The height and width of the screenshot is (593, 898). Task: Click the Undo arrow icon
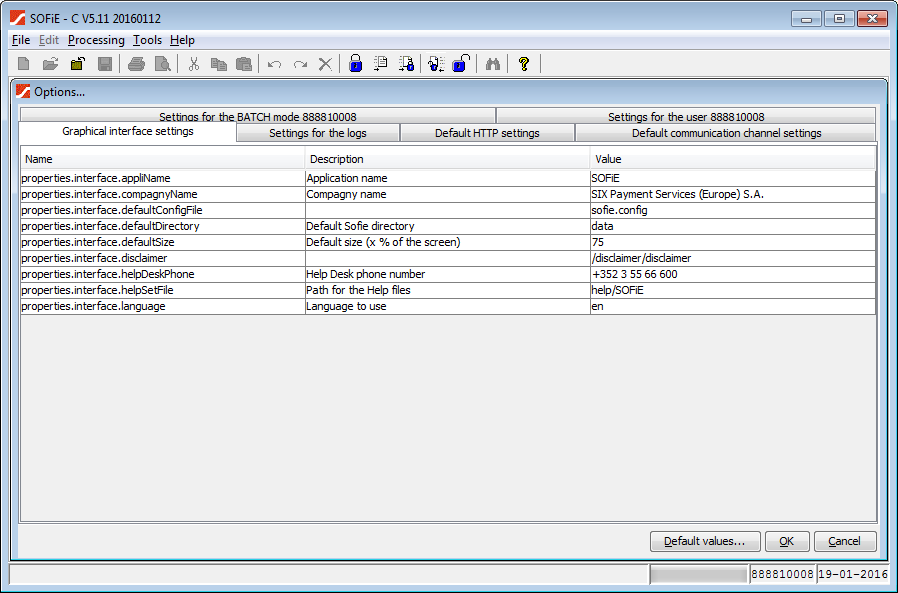click(274, 64)
